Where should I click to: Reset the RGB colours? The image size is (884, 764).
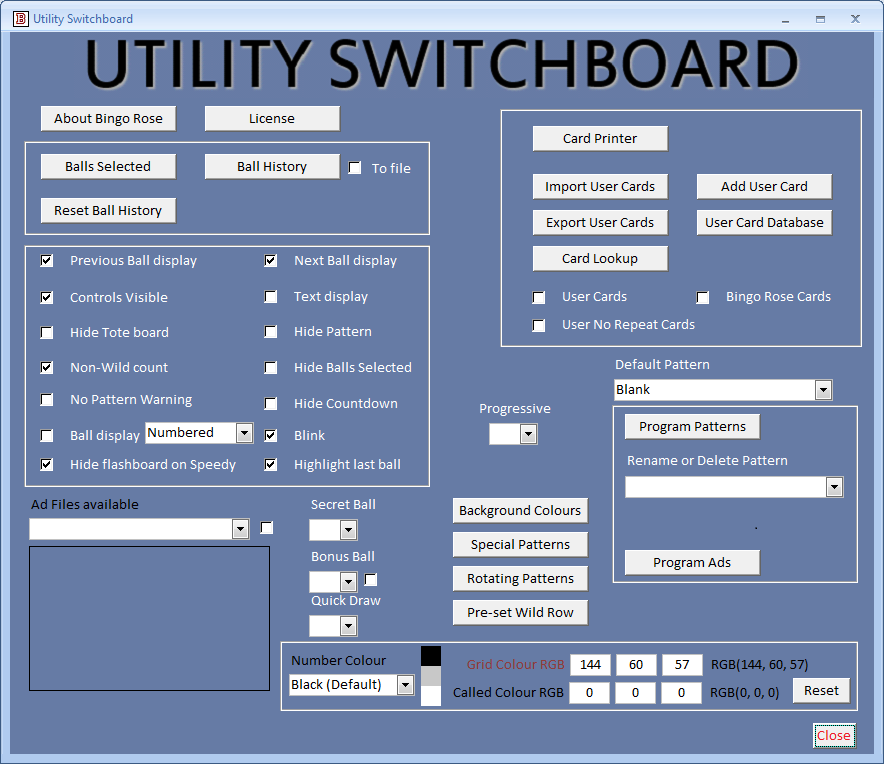pyautogui.click(x=821, y=691)
